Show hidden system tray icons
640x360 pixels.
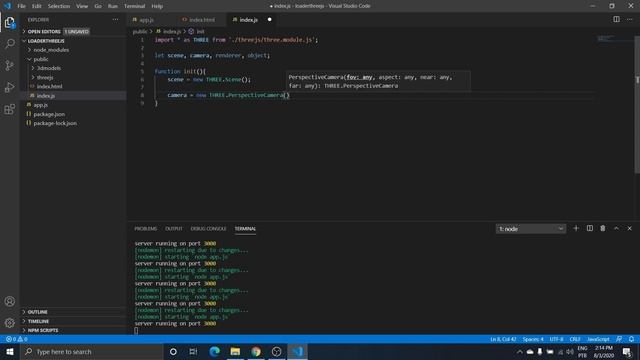click(520, 351)
